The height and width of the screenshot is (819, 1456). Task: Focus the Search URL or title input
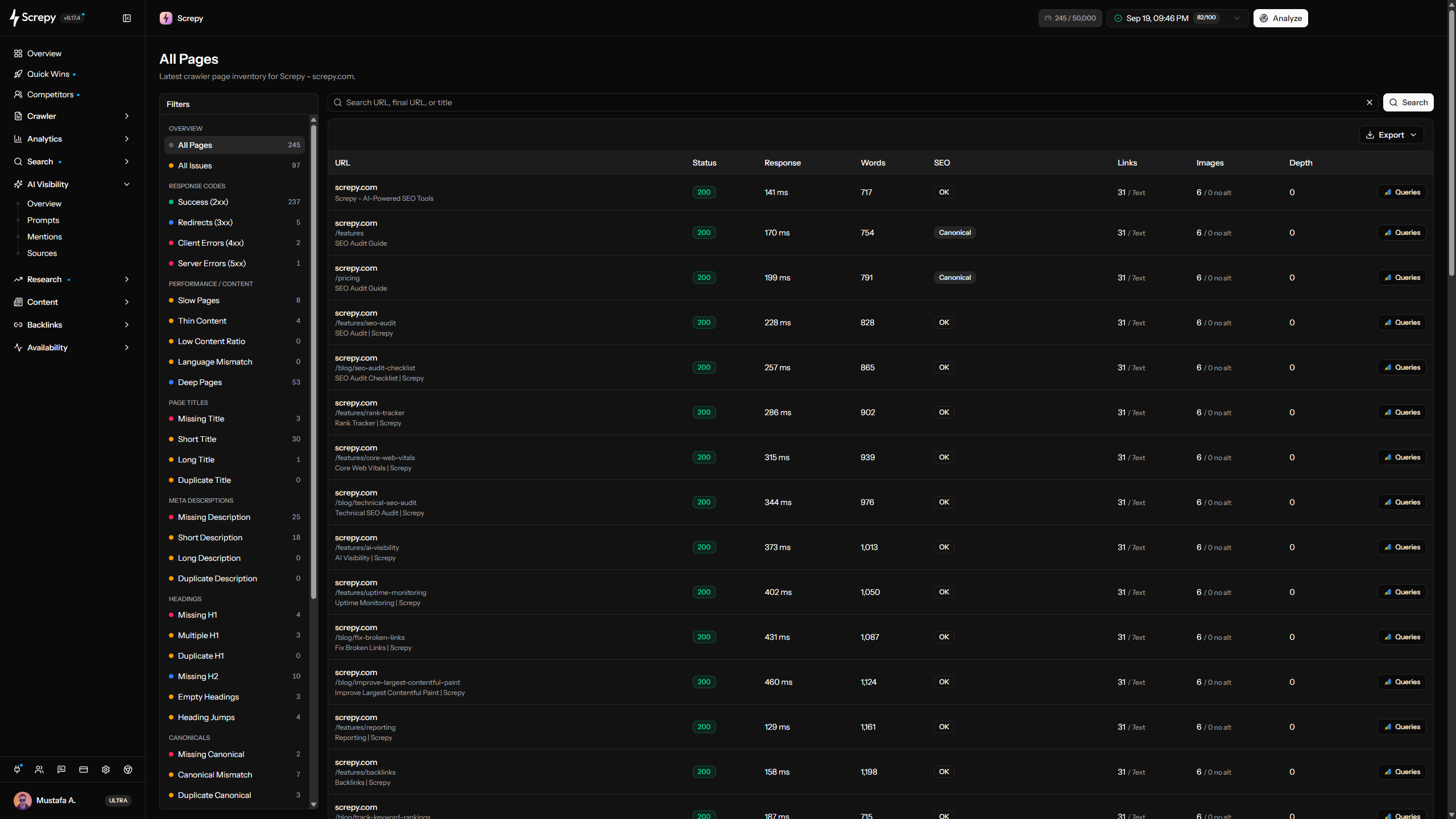(852, 102)
